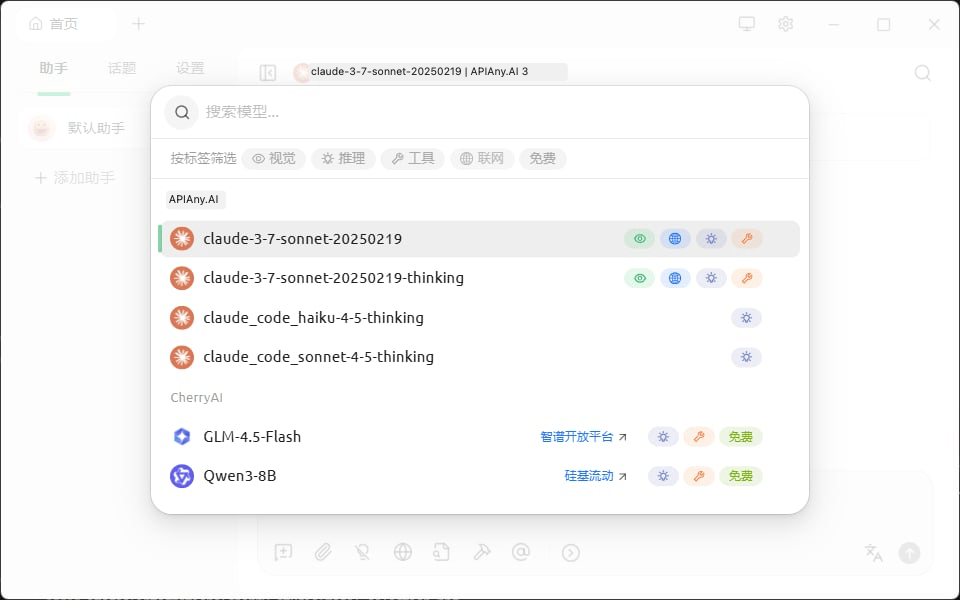The width and height of the screenshot is (960, 600).
Task: Open 智谱开放平台 link
Action: coord(583,437)
